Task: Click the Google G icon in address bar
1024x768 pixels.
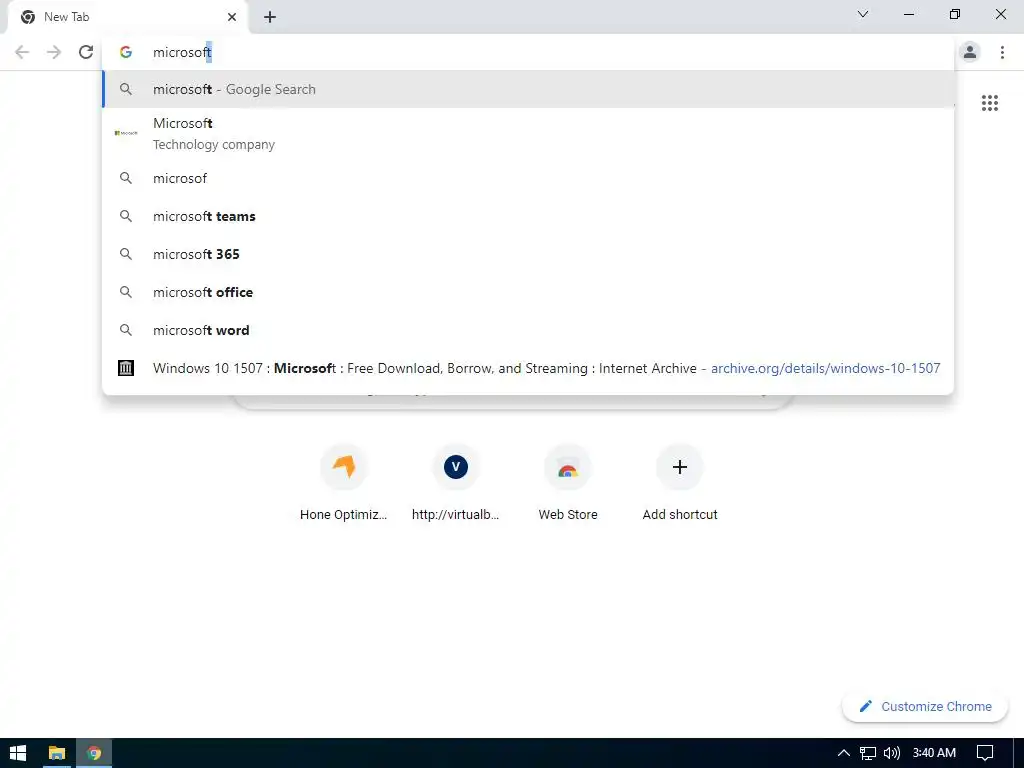Action: 126,52
